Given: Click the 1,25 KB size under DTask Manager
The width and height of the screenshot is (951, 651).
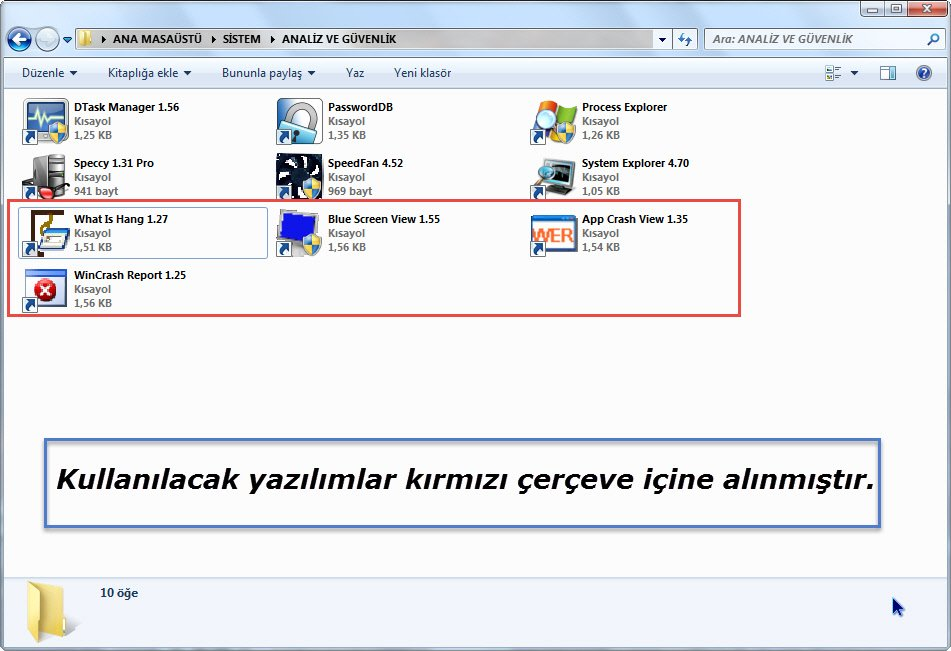Looking at the screenshot, I should [x=93, y=135].
